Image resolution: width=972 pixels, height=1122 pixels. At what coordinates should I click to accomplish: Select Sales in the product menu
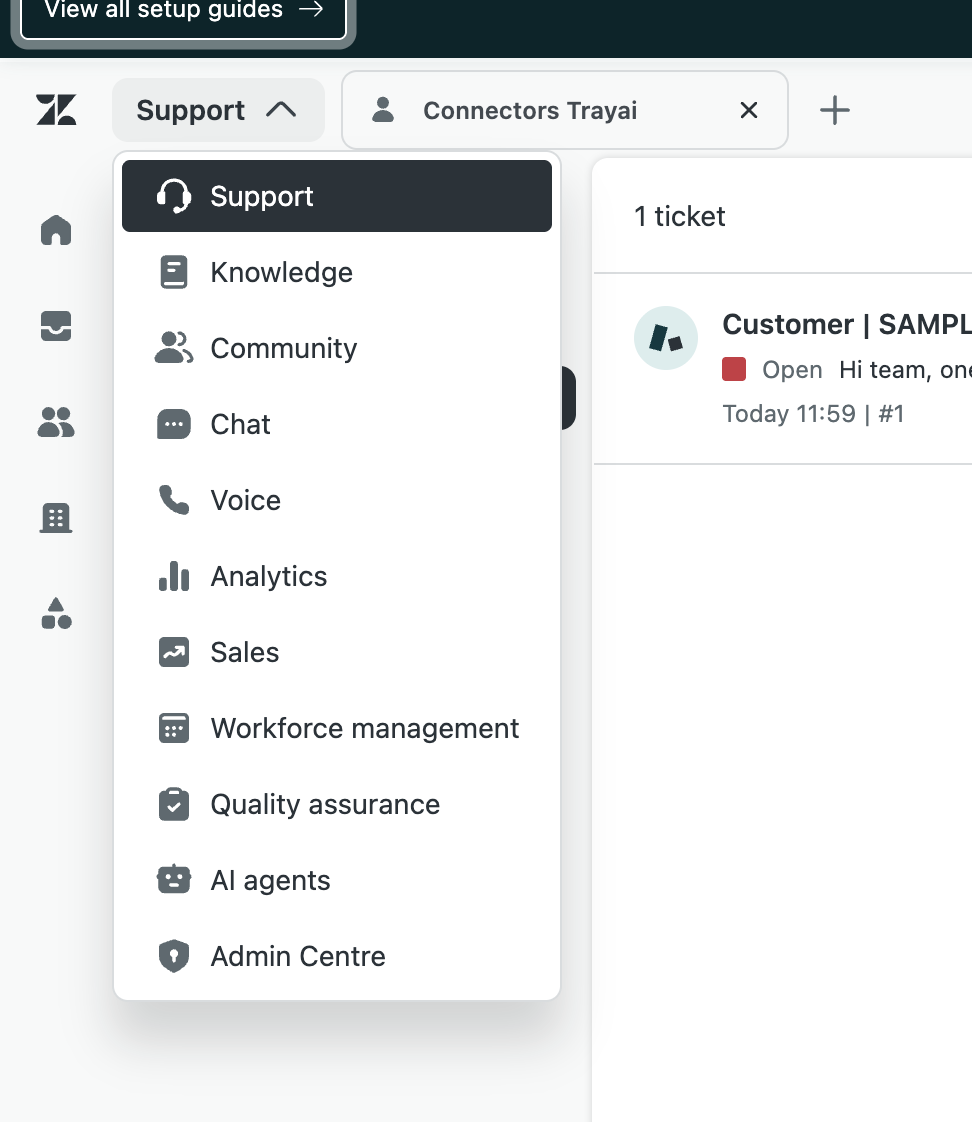coord(337,652)
